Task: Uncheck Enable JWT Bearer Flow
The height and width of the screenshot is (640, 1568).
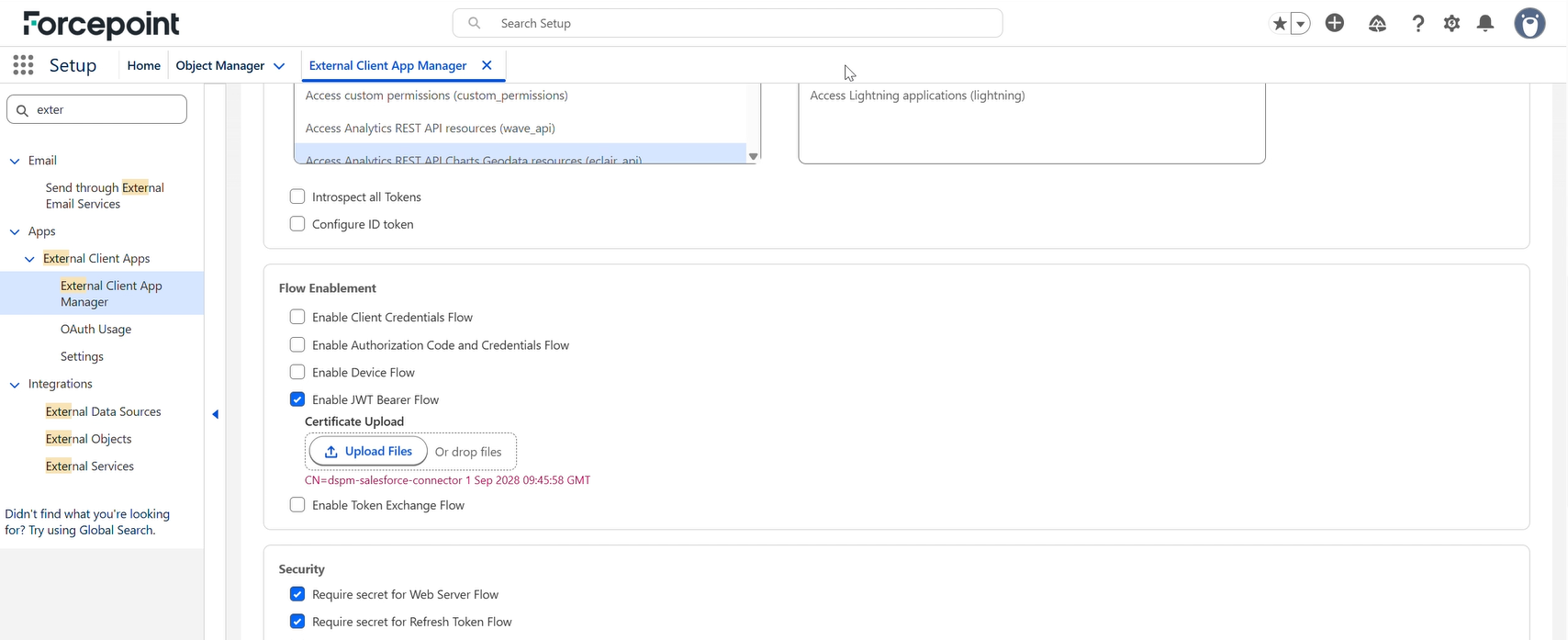Action: 297,399
